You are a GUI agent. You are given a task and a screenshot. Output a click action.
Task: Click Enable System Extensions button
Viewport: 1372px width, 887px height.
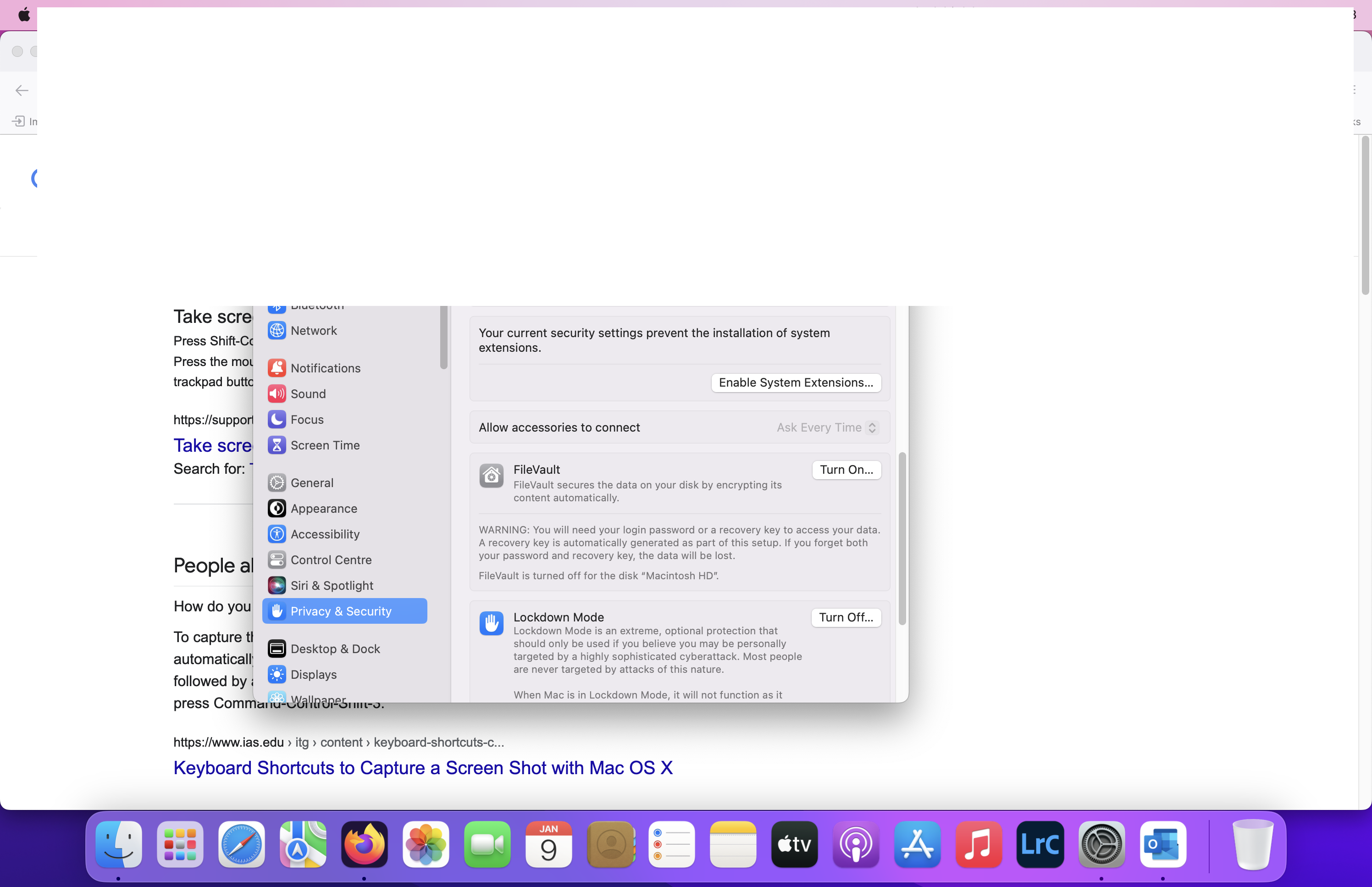795,383
